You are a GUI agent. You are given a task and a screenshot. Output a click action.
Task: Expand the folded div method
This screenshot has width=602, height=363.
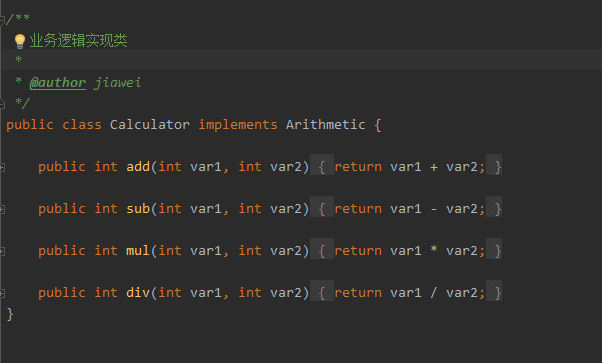pos(2,293)
